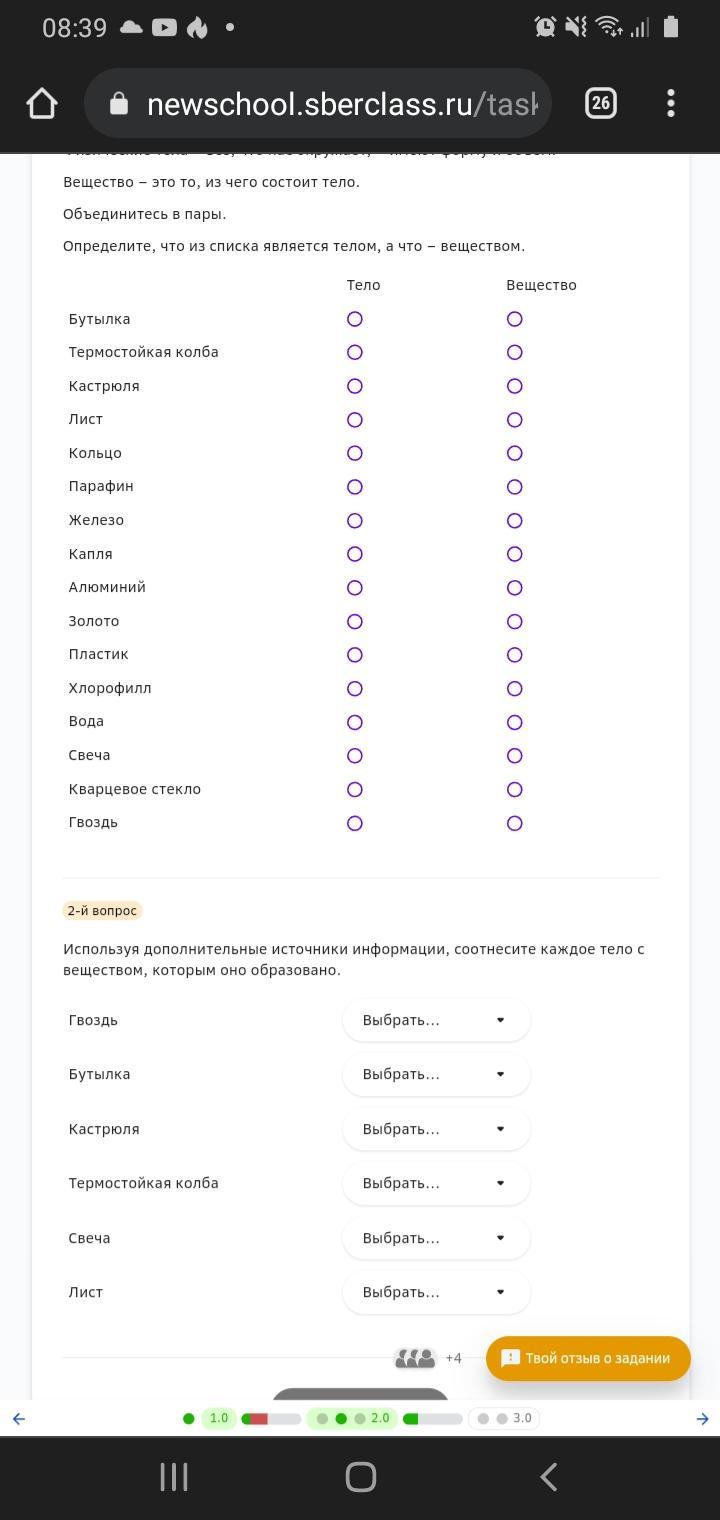
Task: Mark Парафин as Вещество
Action: [514, 487]
